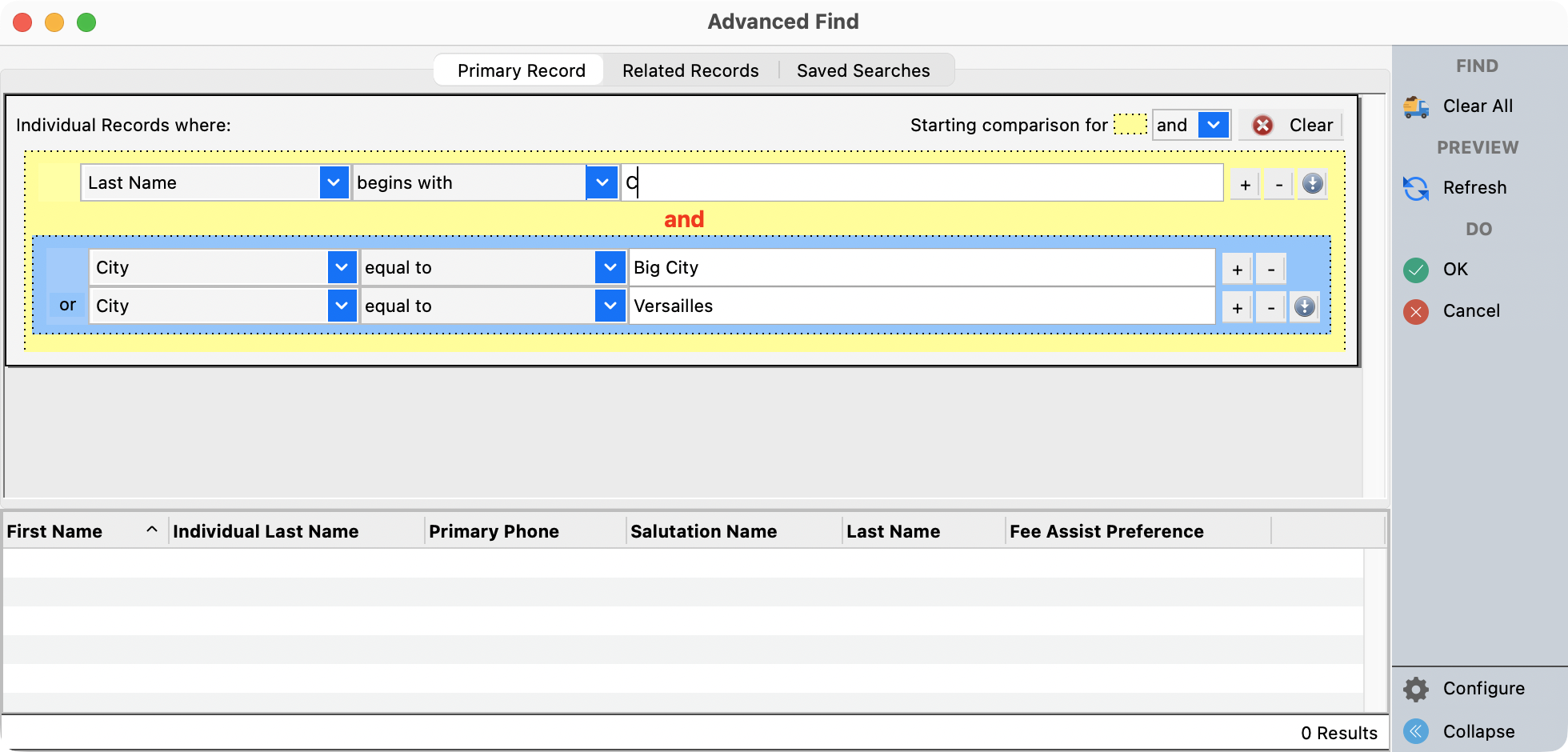This screenshot has width=1568, height=752.
Task: Click the Refresh preview label
Action: (1474, 188)
